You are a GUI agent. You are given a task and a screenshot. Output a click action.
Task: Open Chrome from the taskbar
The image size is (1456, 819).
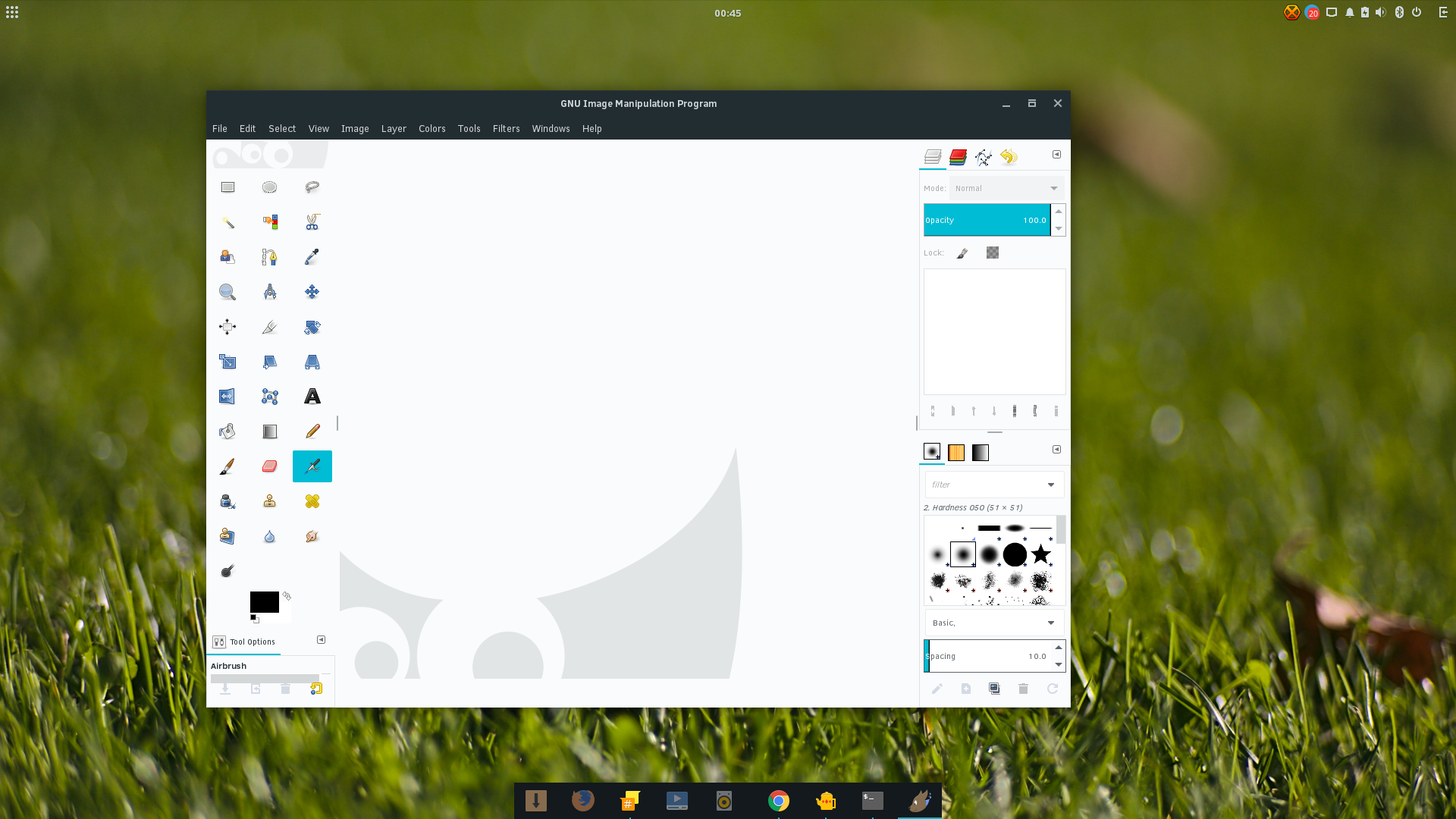pos(779,801)
